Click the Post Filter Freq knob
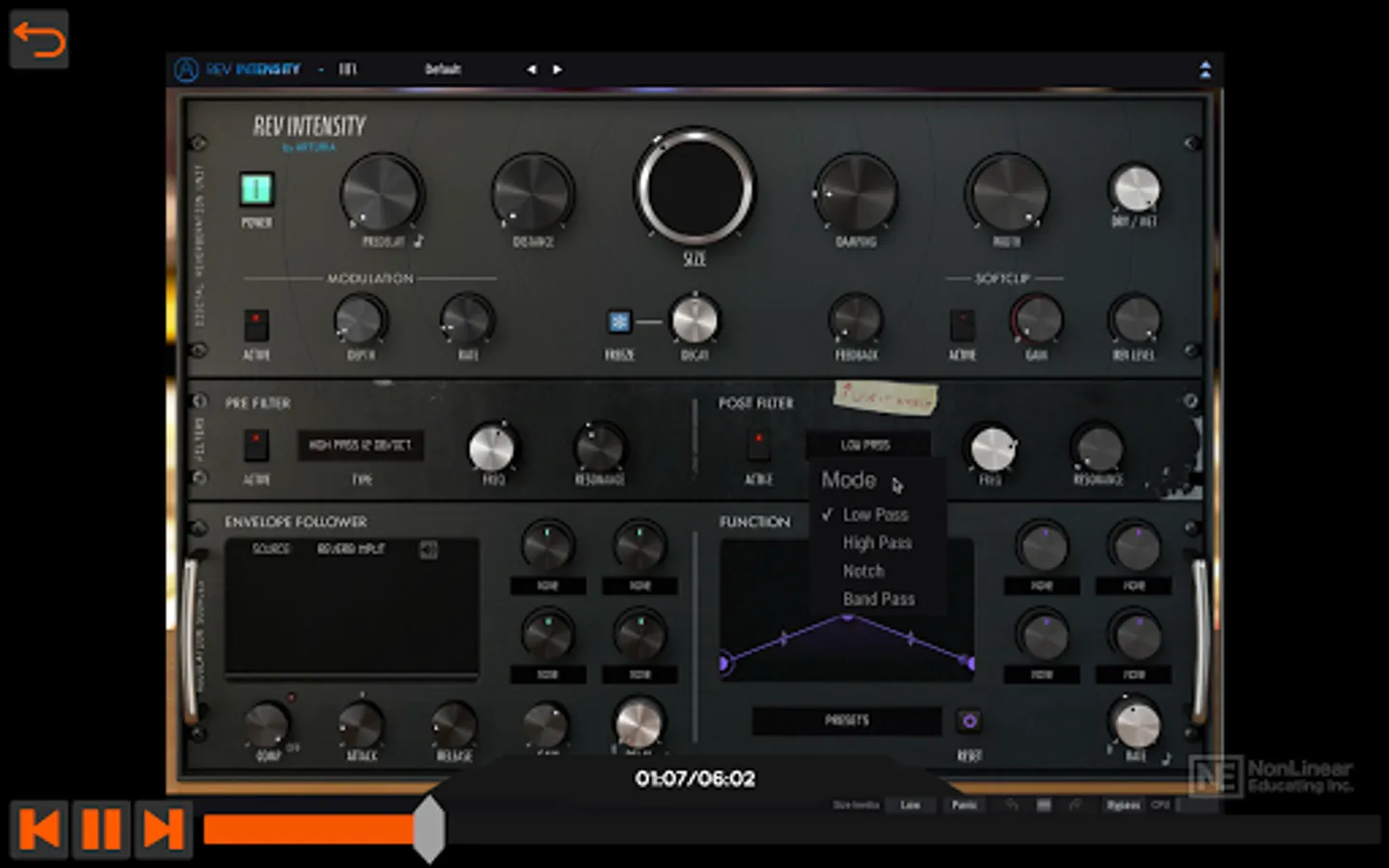The height and width of the screenshot is (868, 1389). click(x=992, y=449)
